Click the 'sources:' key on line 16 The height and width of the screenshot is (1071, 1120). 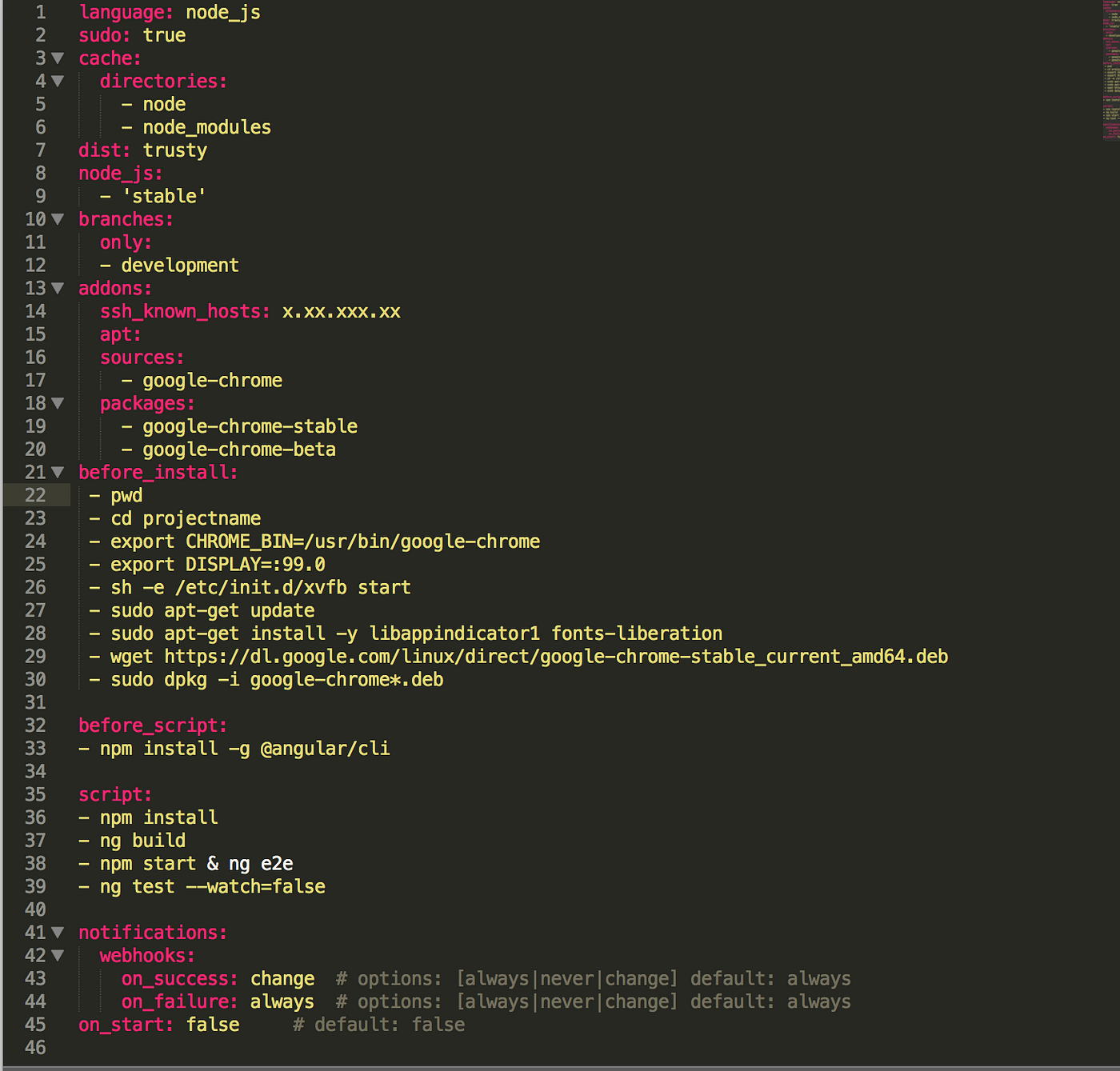tap(142, 358)
